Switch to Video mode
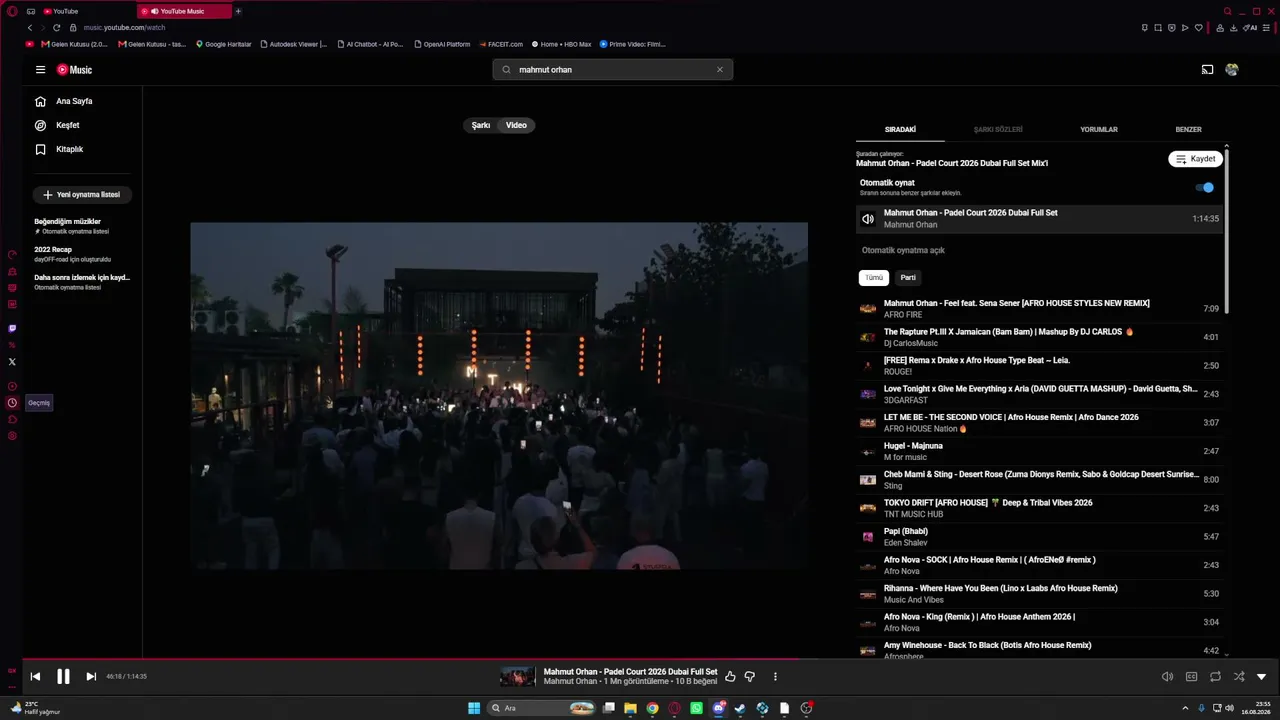This screenshot has height=720, width=1280. tap(516, 125)
